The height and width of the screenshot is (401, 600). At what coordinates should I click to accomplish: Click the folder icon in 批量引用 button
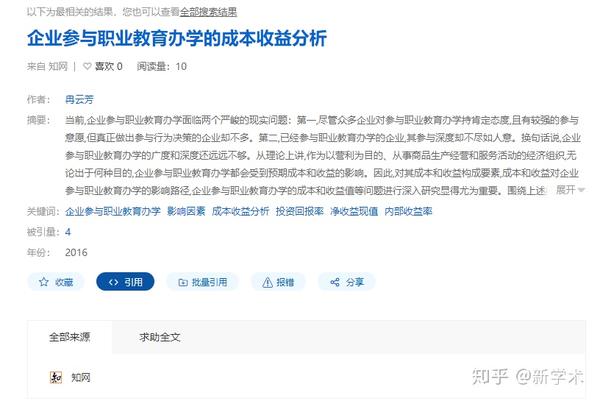click(183, 282)
